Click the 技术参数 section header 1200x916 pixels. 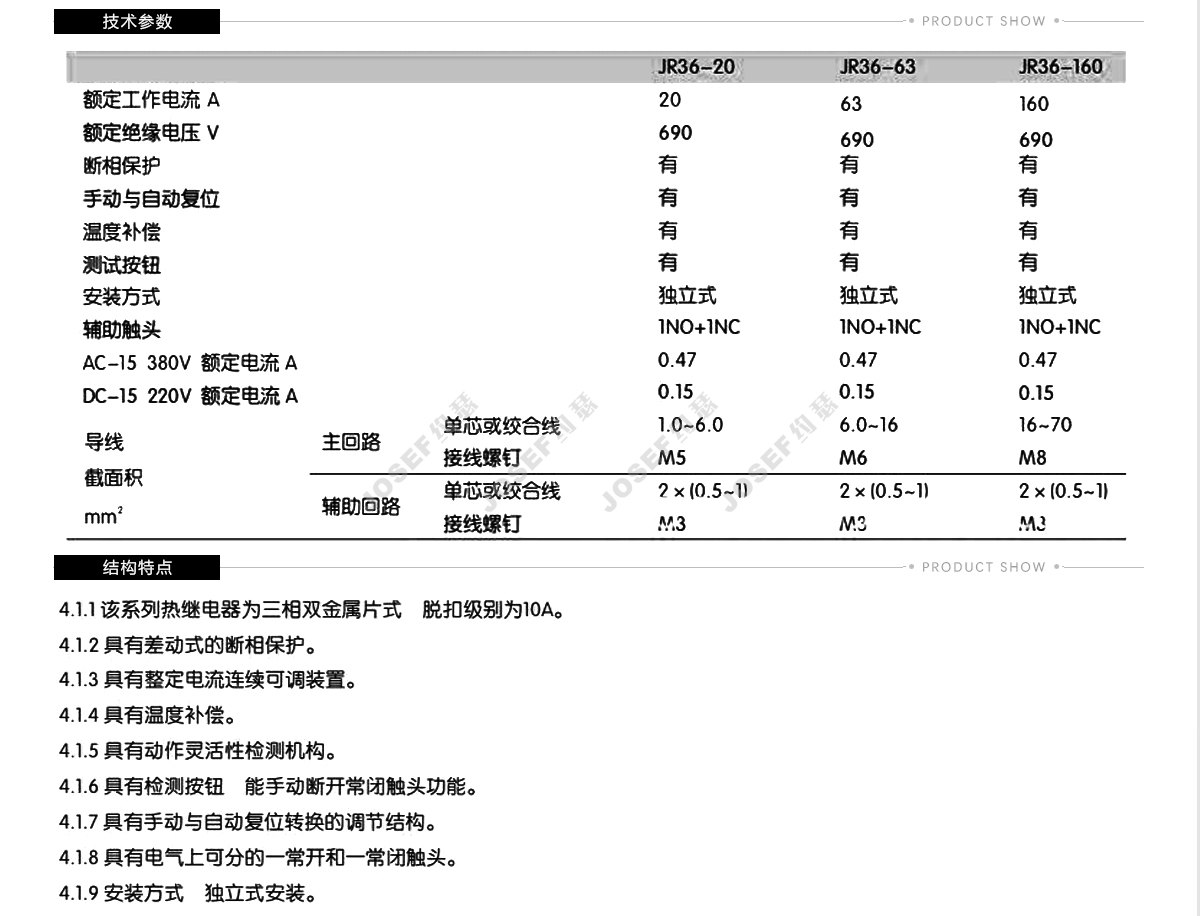click(137, 21)
